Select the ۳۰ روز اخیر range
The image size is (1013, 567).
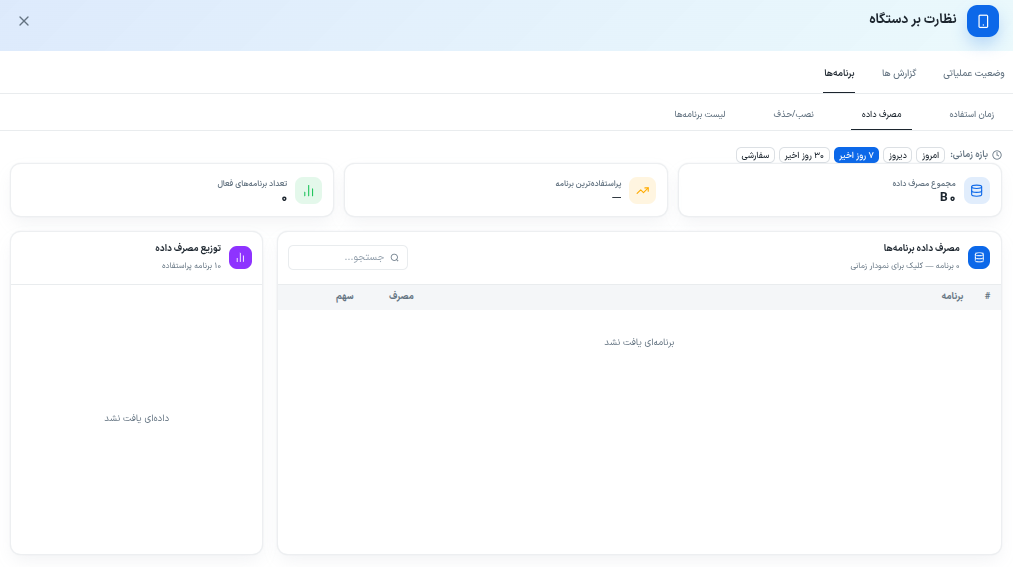804,155
